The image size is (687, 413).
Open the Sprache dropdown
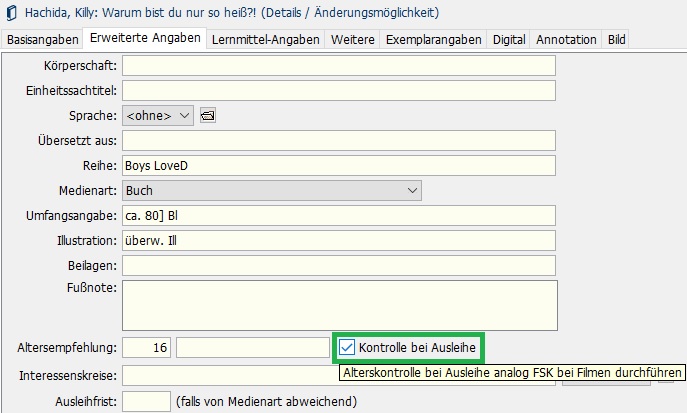158,116
